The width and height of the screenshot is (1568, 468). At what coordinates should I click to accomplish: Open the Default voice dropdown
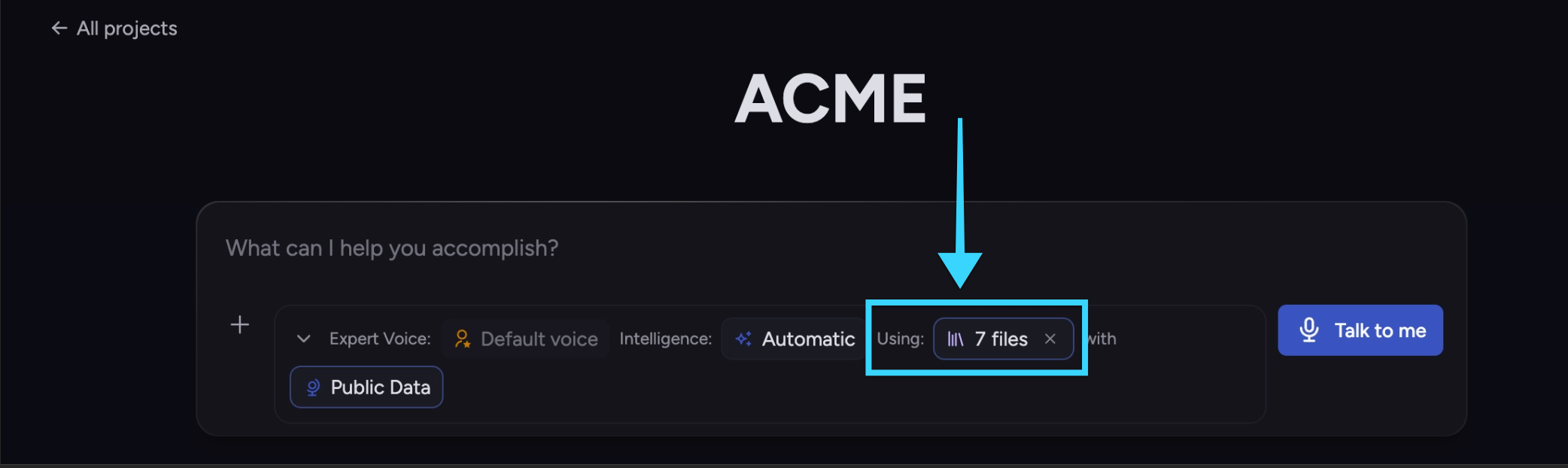coord(525,339)
